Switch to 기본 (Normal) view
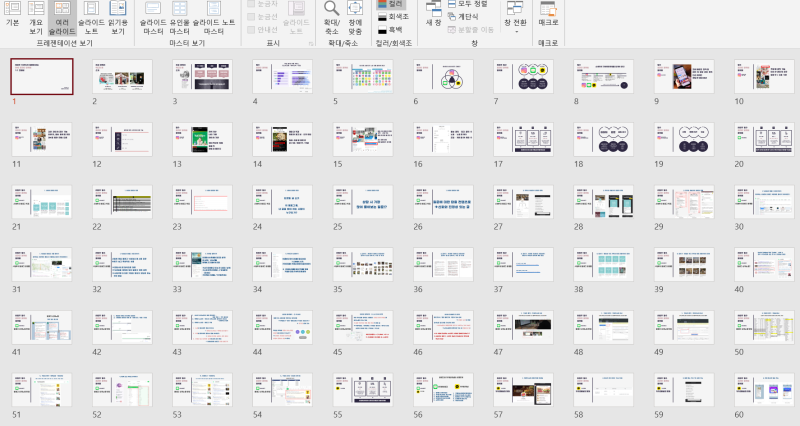 [13, 15]
